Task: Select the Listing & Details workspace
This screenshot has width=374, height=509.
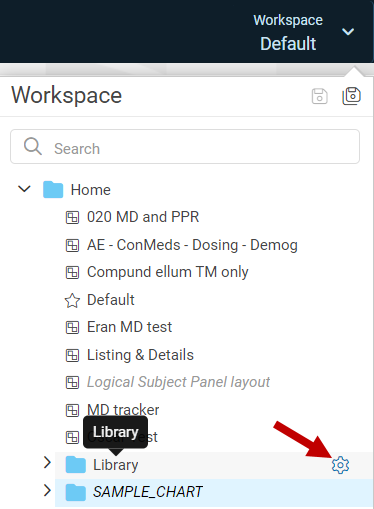Action: tap(140, 355)
